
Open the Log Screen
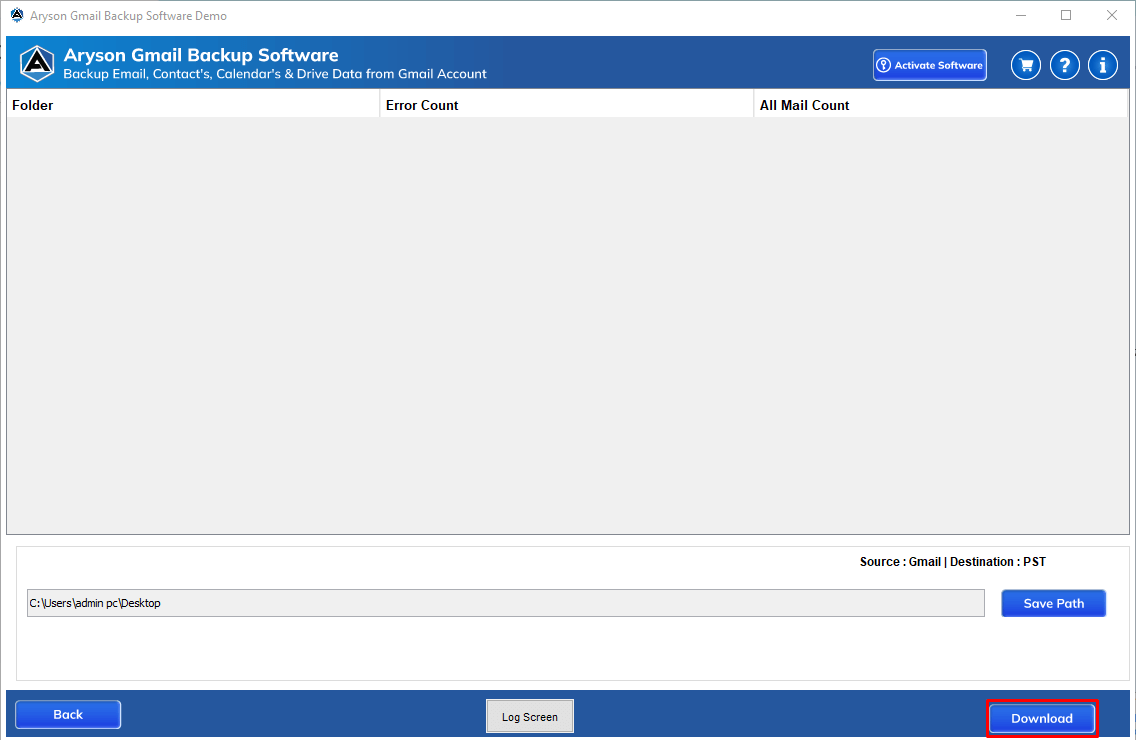[530, 717]
